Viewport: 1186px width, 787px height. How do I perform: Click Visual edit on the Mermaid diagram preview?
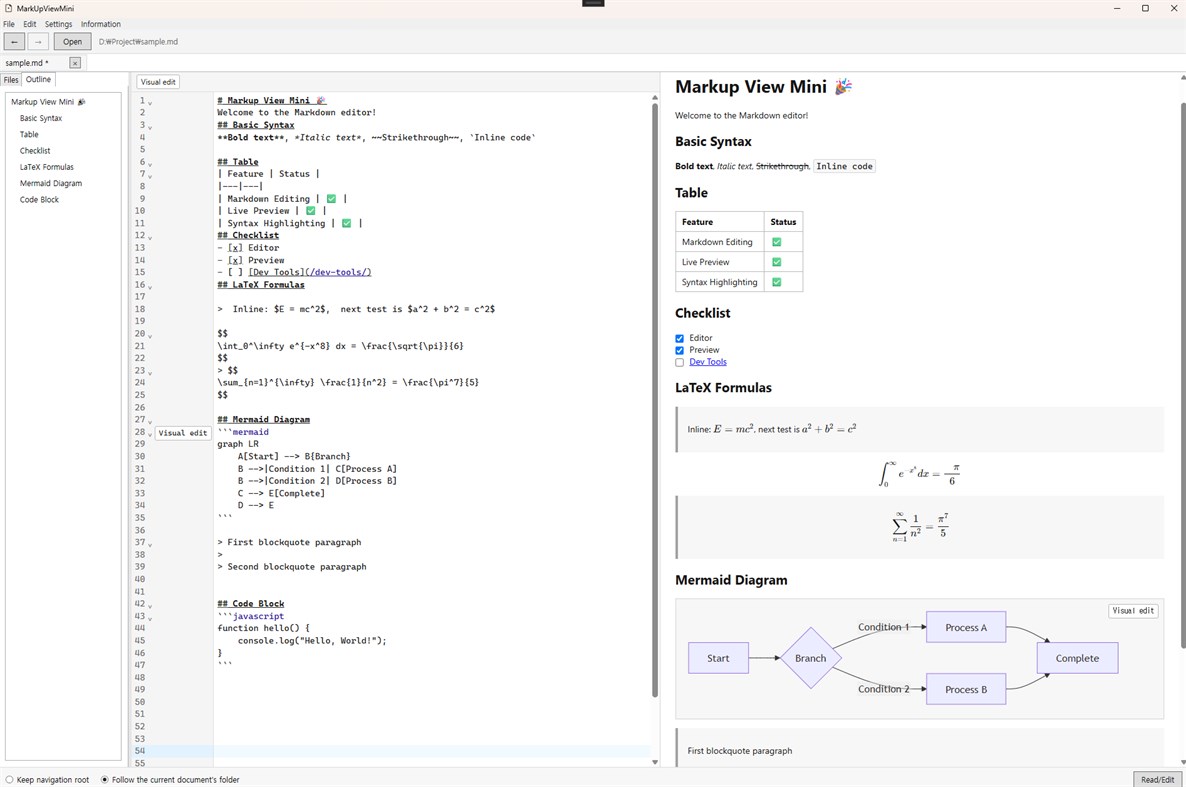click(1133, 611)
